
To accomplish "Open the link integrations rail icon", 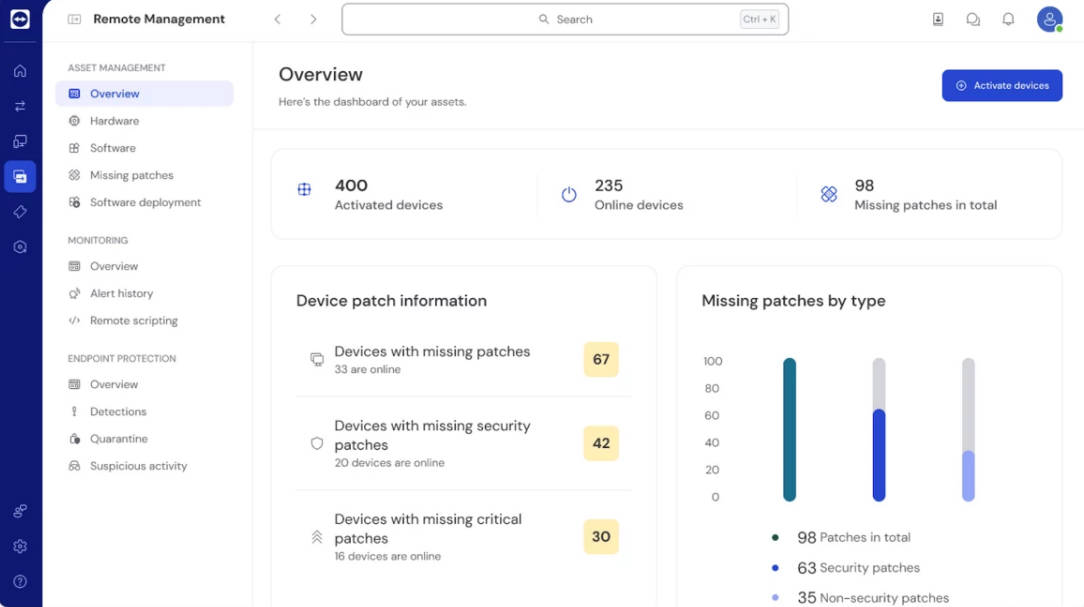I will tap(20, 511).
